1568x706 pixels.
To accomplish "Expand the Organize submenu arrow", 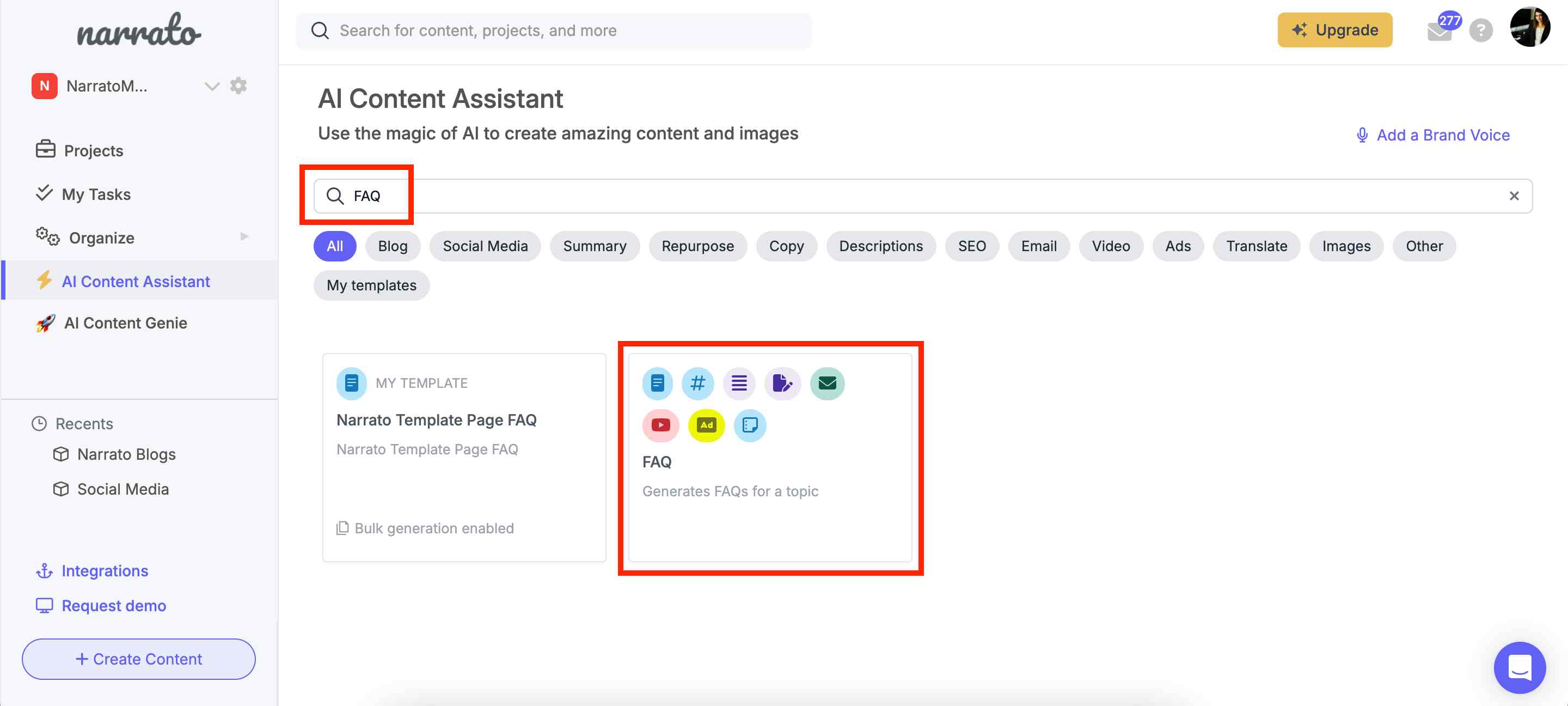I will 244,237.
